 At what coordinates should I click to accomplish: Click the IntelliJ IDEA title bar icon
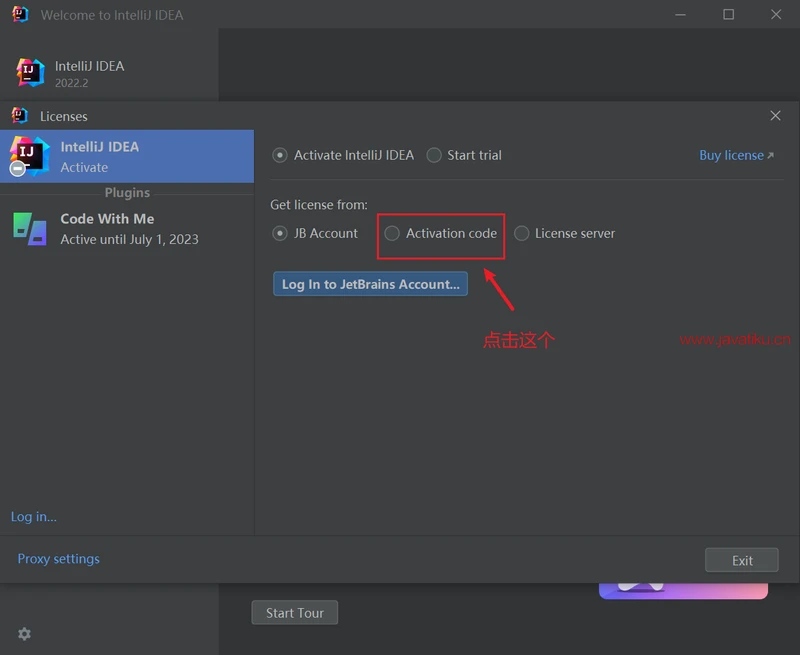[x=19, y=15]
